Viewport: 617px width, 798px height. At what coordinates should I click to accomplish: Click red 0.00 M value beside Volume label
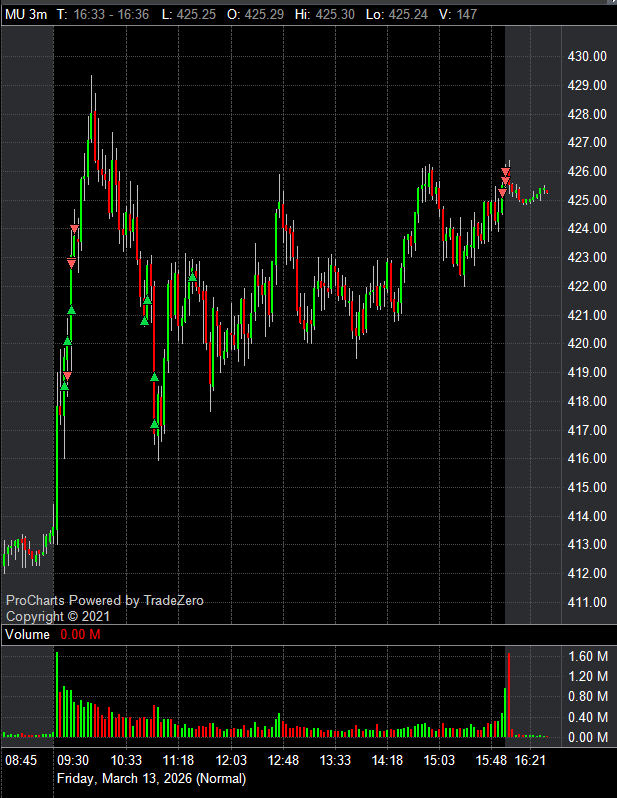80,635
